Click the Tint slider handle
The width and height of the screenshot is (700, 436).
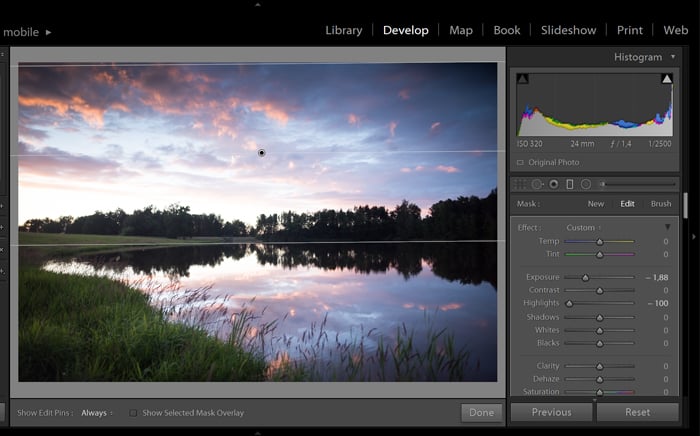pyautogui.click(x=600, y=254)
